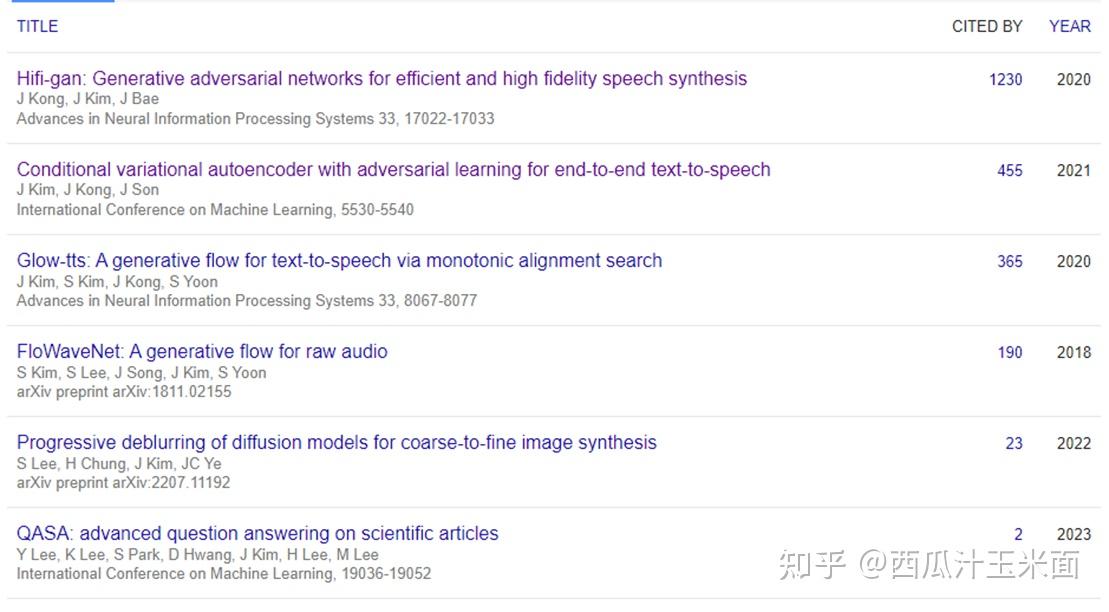Sort publications by YEAR
The width and height of the screenshot is (1109, 612).
pyautogui.click(x=1069, y=26)
